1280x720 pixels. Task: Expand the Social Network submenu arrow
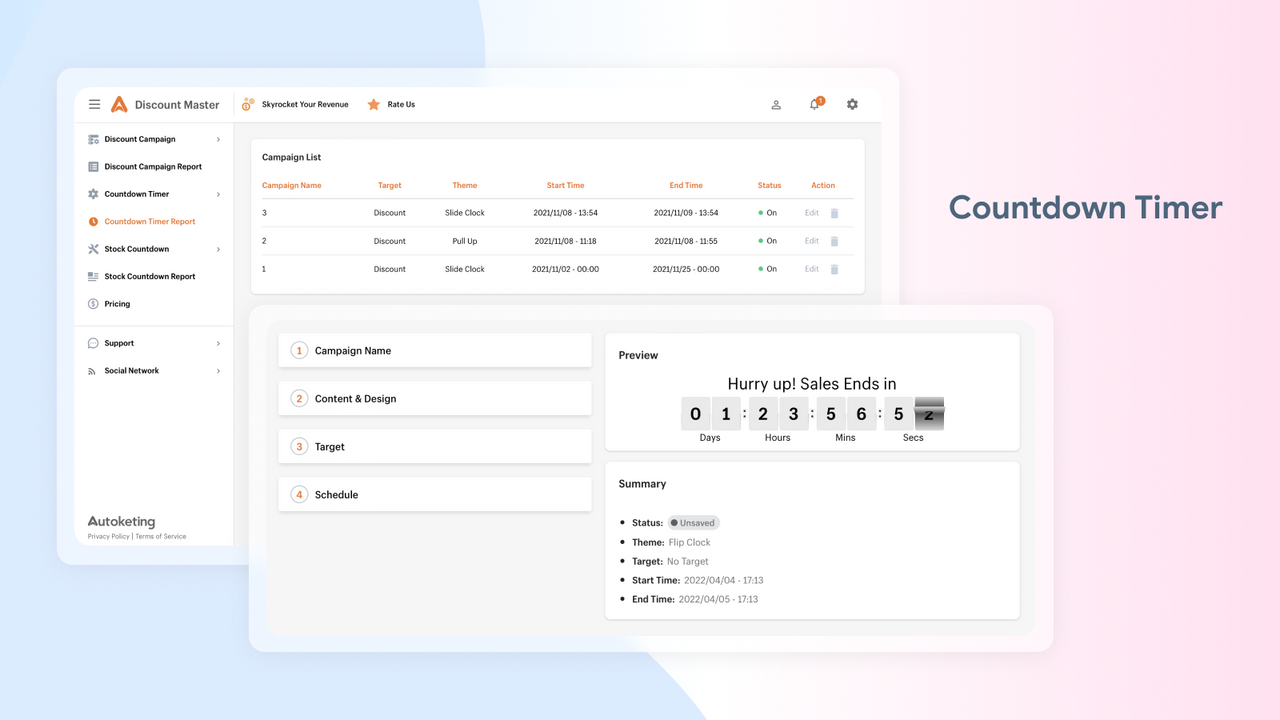click(x=218, y=371)
